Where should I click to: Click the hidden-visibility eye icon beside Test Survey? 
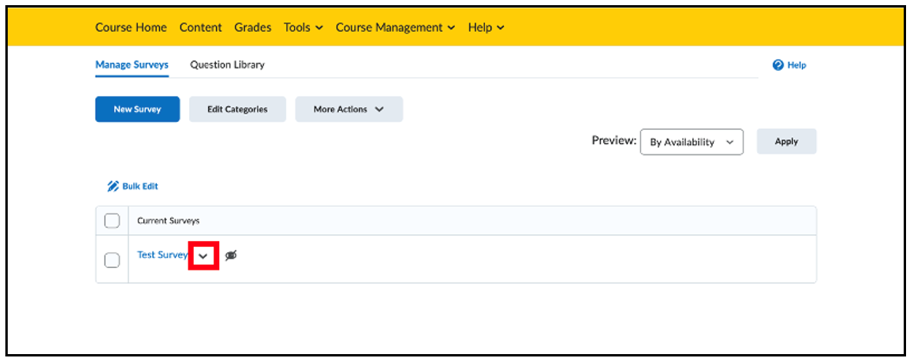[x=231, y=255]
